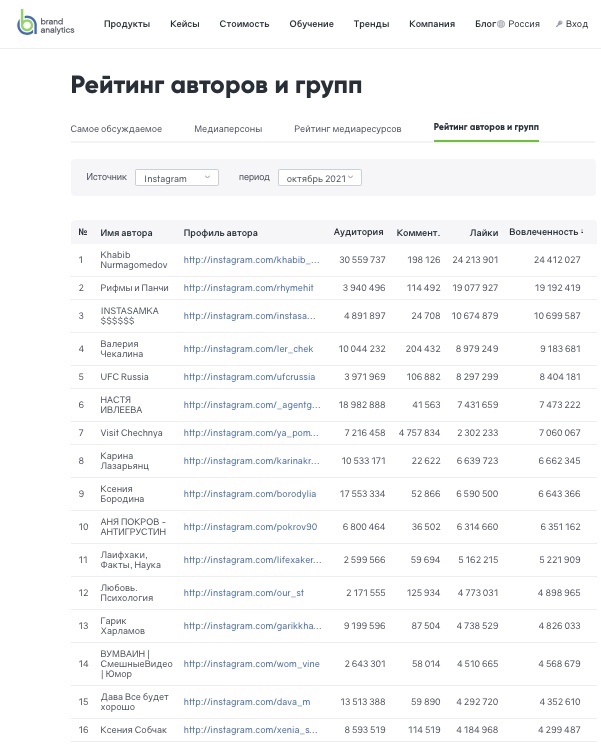This screenshot has height=746, width=601.
Task: Open the instagram.com/ufcrussia profile link
Action: (249, 377)
